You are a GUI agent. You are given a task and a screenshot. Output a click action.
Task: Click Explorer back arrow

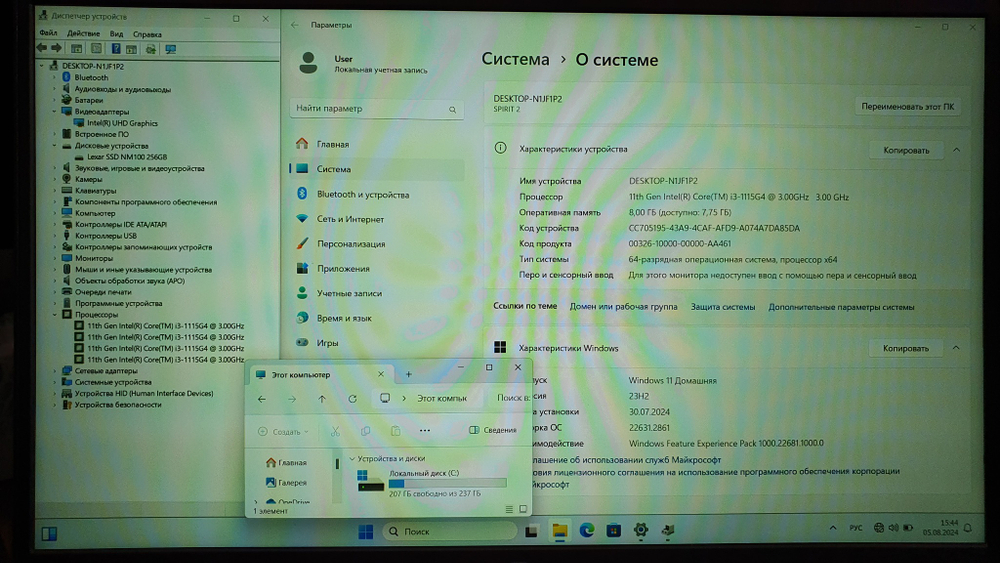coord(262,398)
